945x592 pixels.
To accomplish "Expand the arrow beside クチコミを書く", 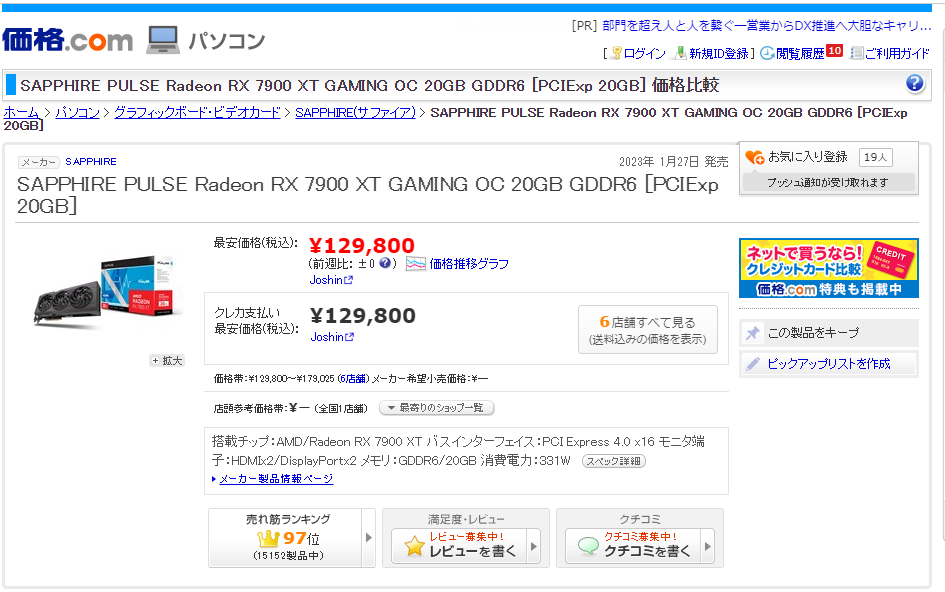I will (x=708, y=546).
